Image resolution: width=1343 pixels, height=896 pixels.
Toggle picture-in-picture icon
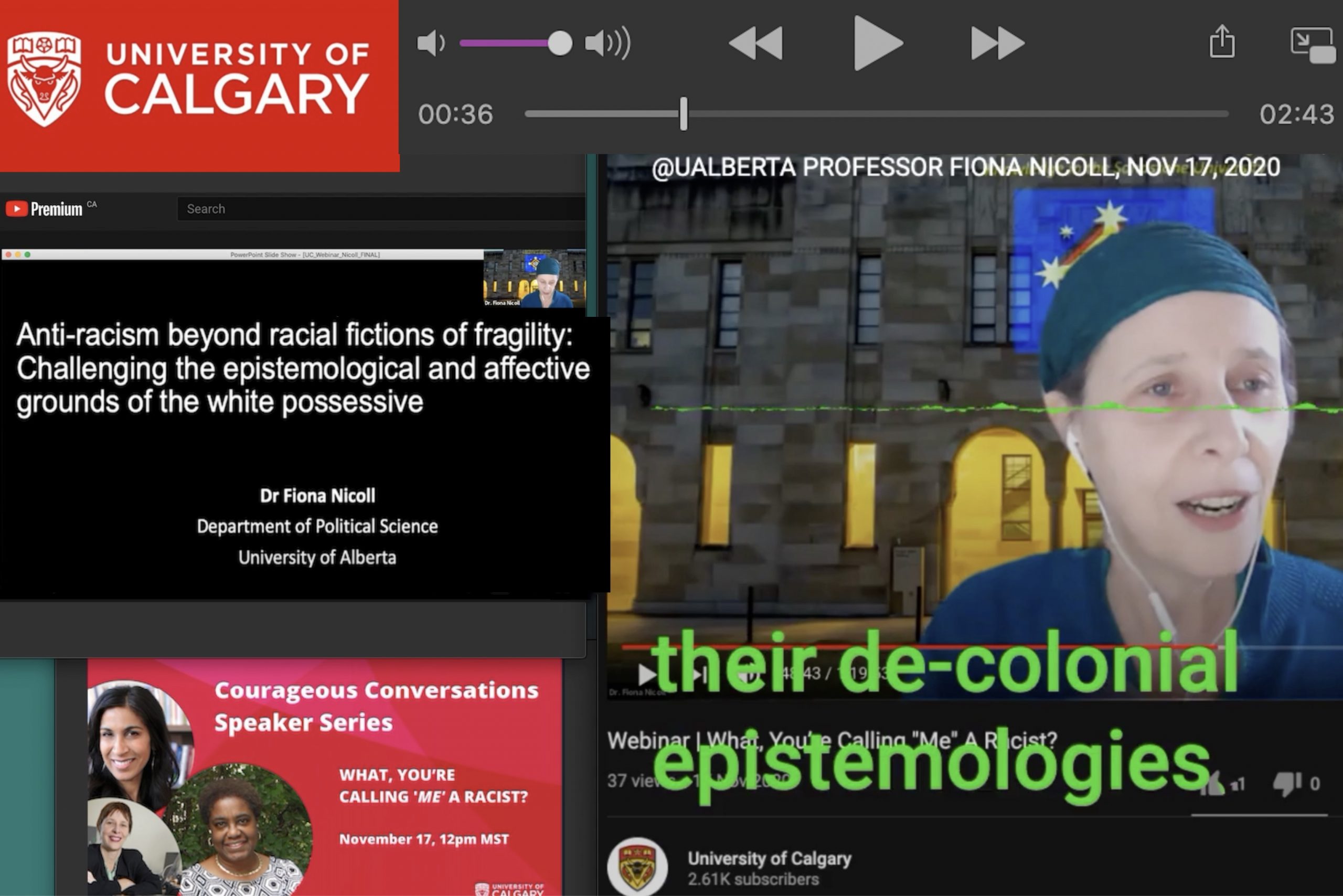point(1313,45)
